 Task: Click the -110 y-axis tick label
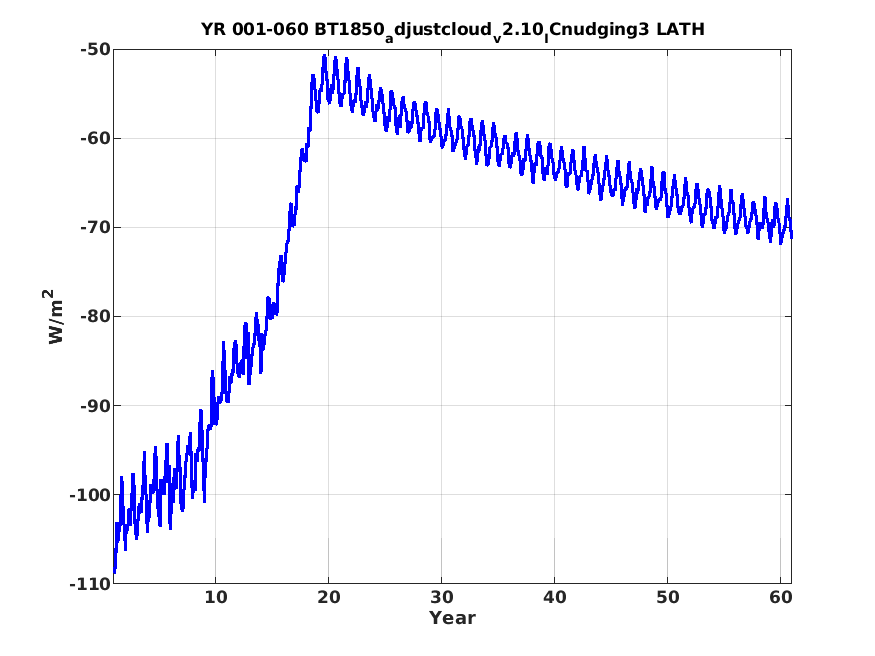click(x=90, y=584)
